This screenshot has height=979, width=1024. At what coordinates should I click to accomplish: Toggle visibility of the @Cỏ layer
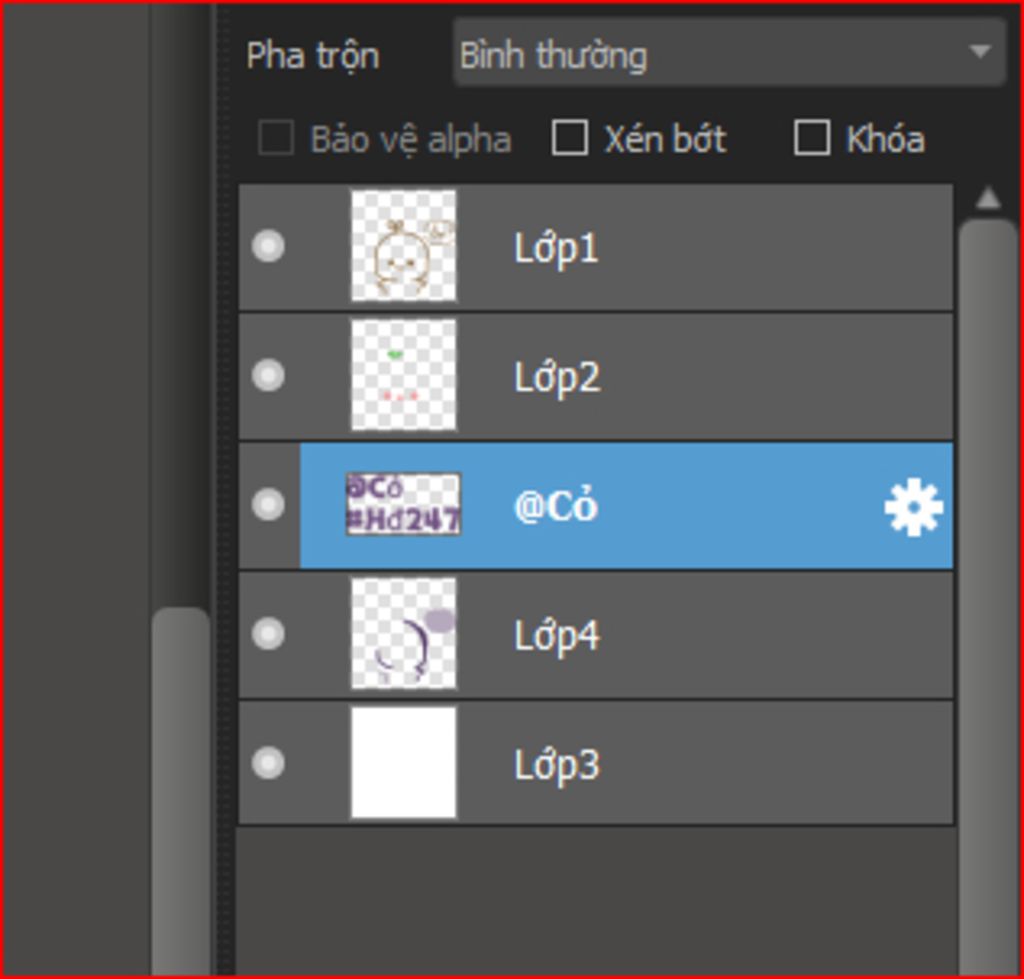[268, 504]
